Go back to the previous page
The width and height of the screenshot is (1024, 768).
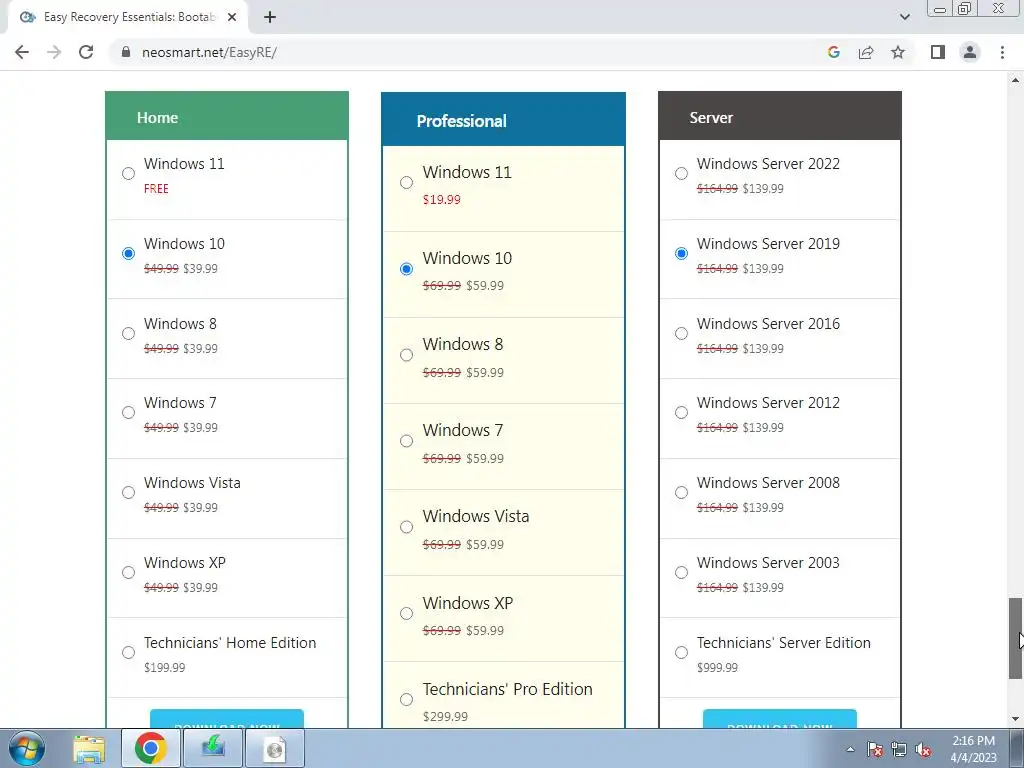[x=22, y=52]
